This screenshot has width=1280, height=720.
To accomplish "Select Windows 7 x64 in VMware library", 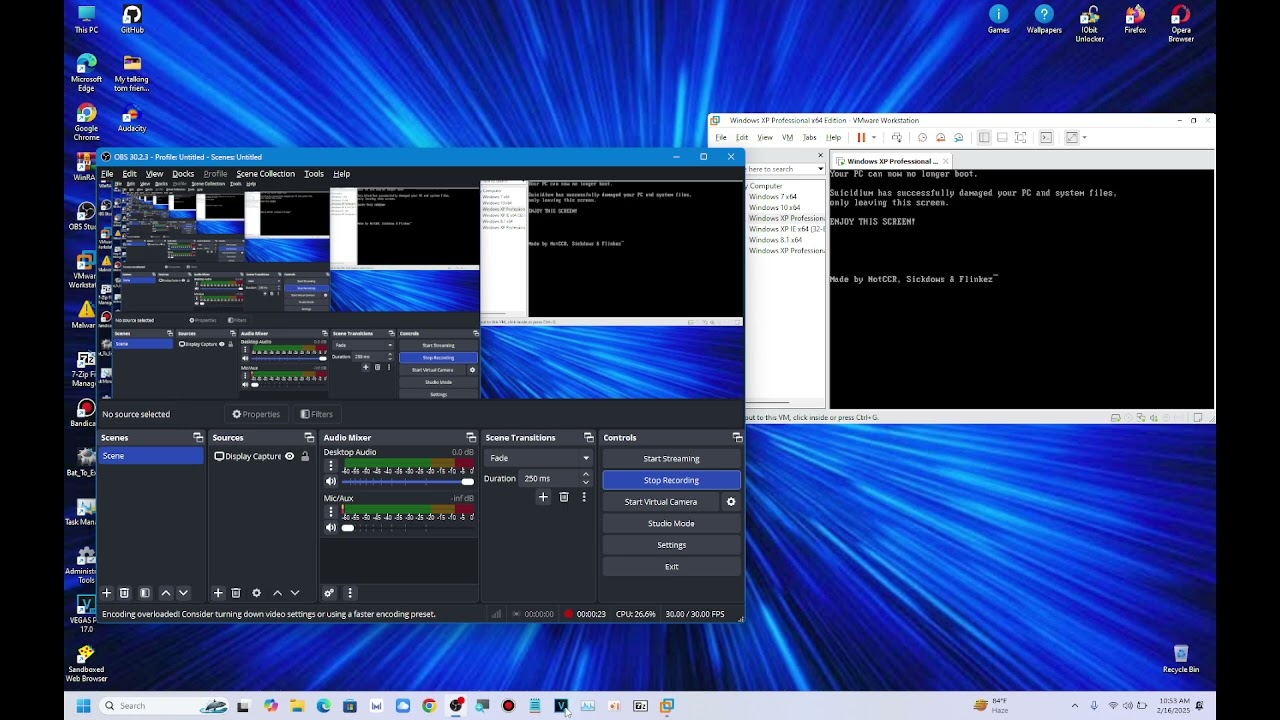I will pos(773,197).
